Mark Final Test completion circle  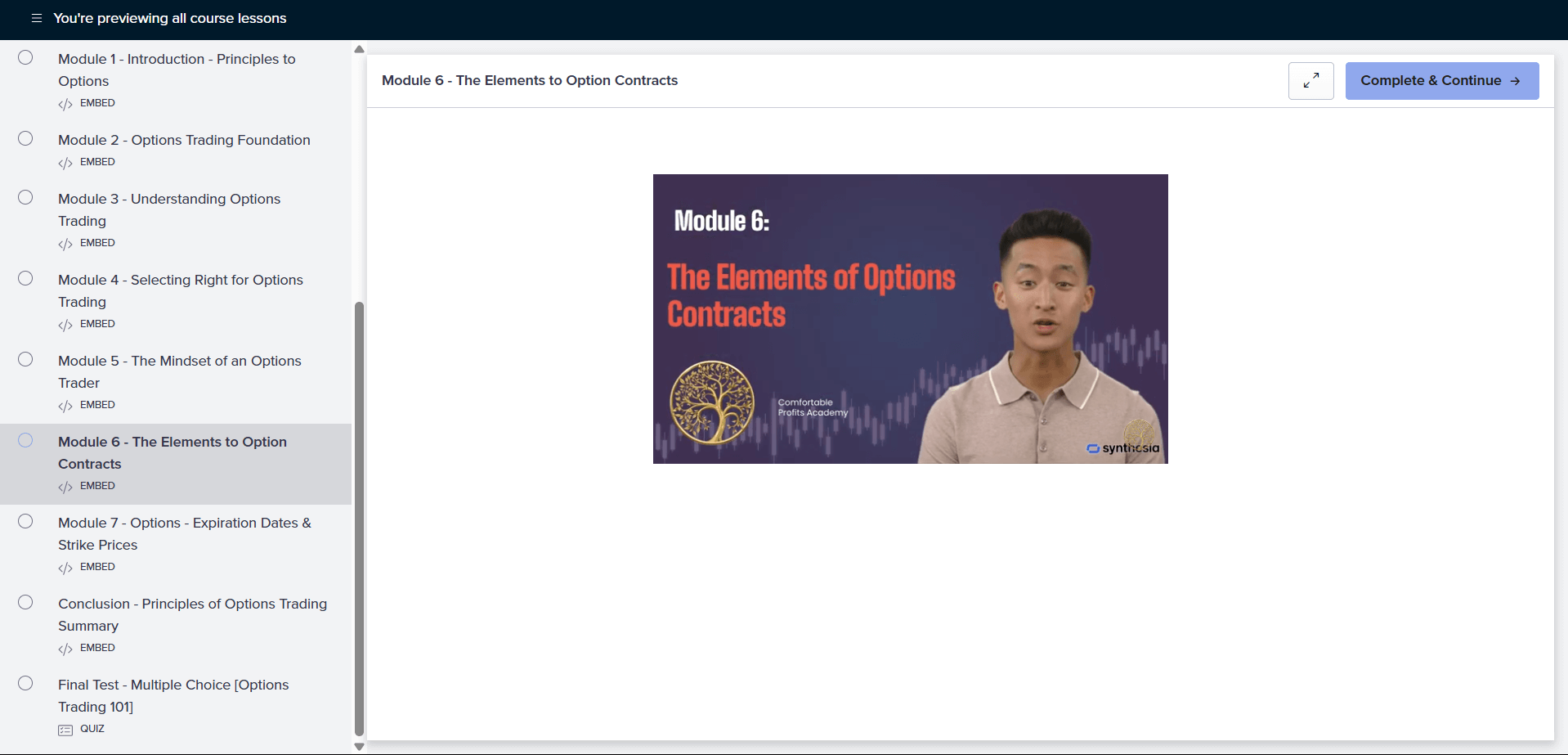tap(25, 683)
